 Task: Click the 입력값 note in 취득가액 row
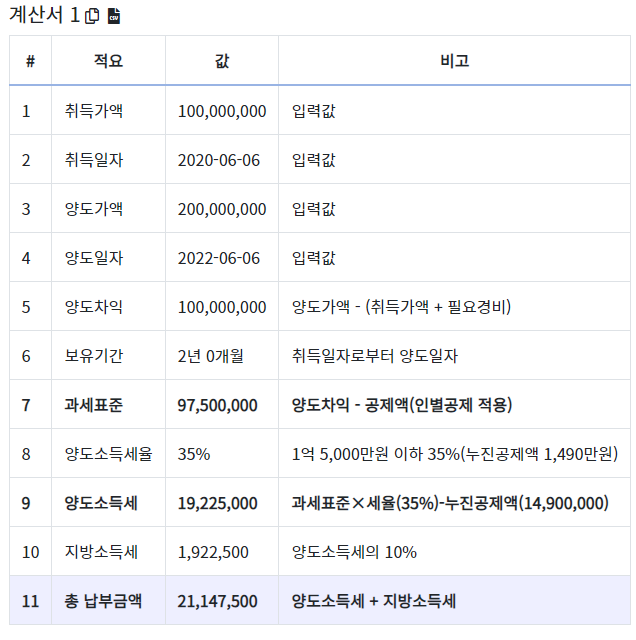point(314,111)
